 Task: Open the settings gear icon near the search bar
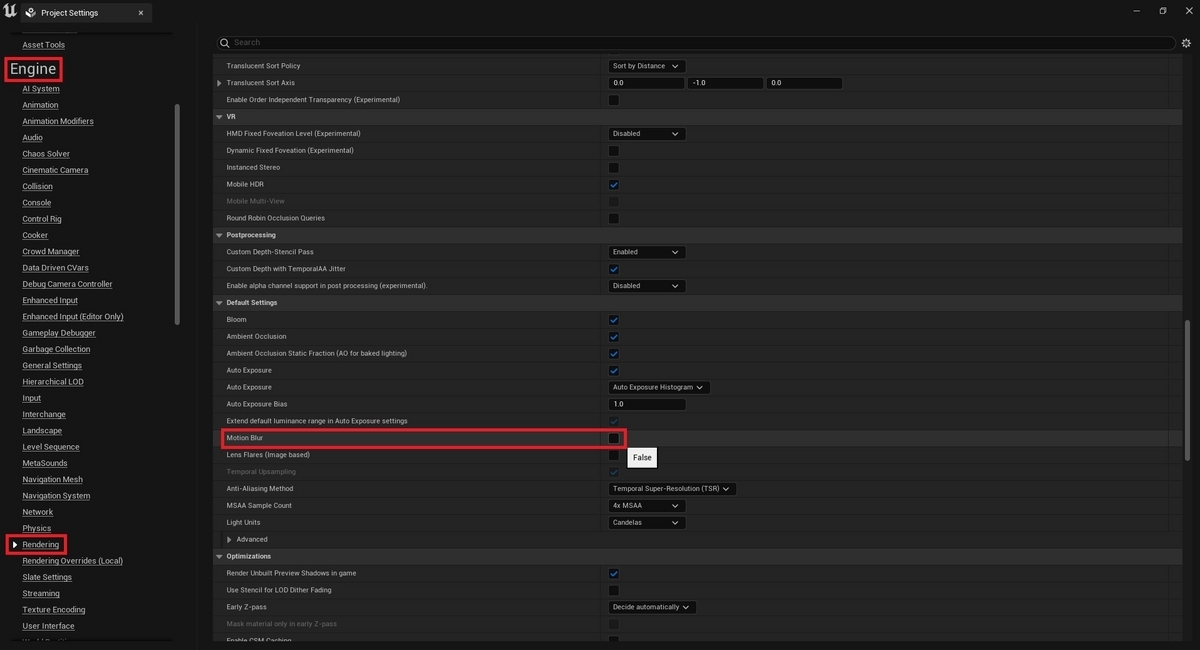pyautogui.click(x=1185, y=42)
